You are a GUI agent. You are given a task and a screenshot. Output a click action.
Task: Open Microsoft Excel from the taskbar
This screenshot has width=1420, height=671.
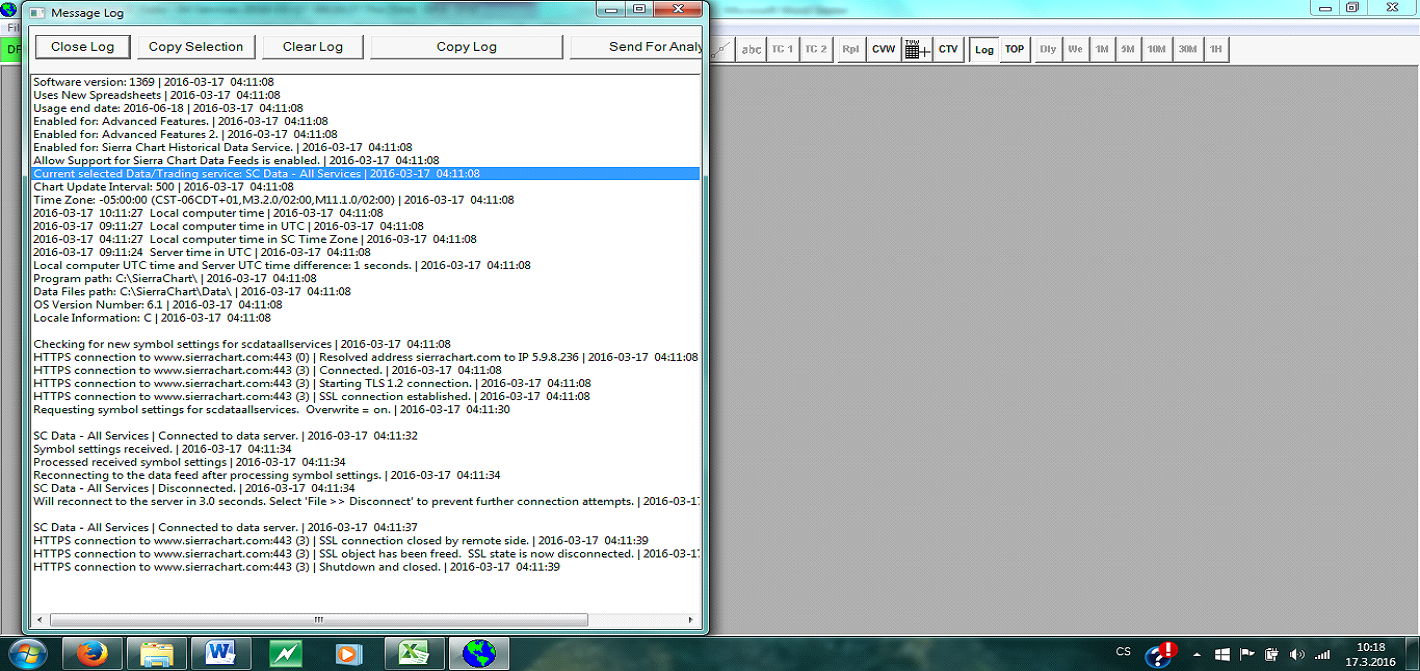414,654
